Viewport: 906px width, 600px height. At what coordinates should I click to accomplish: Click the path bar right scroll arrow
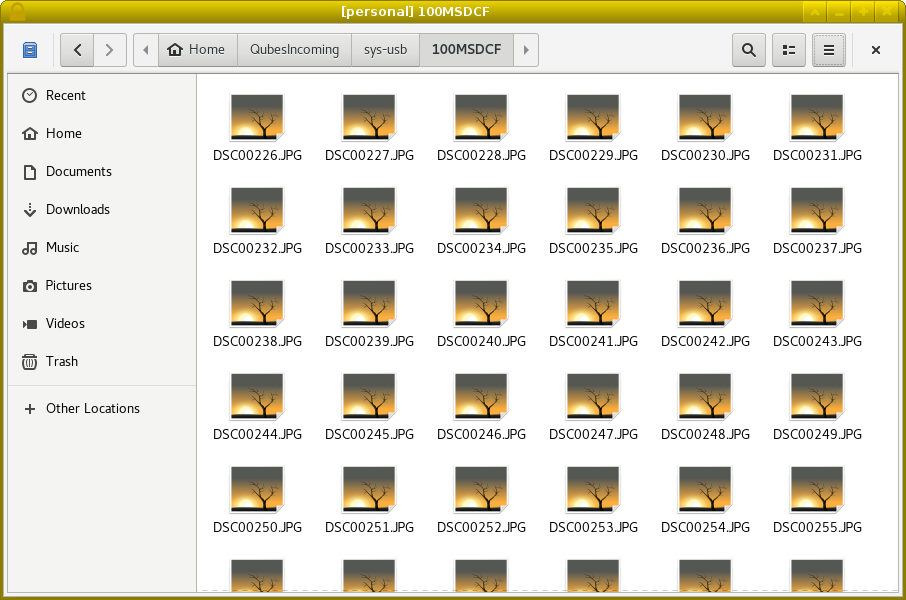point(526,50)
